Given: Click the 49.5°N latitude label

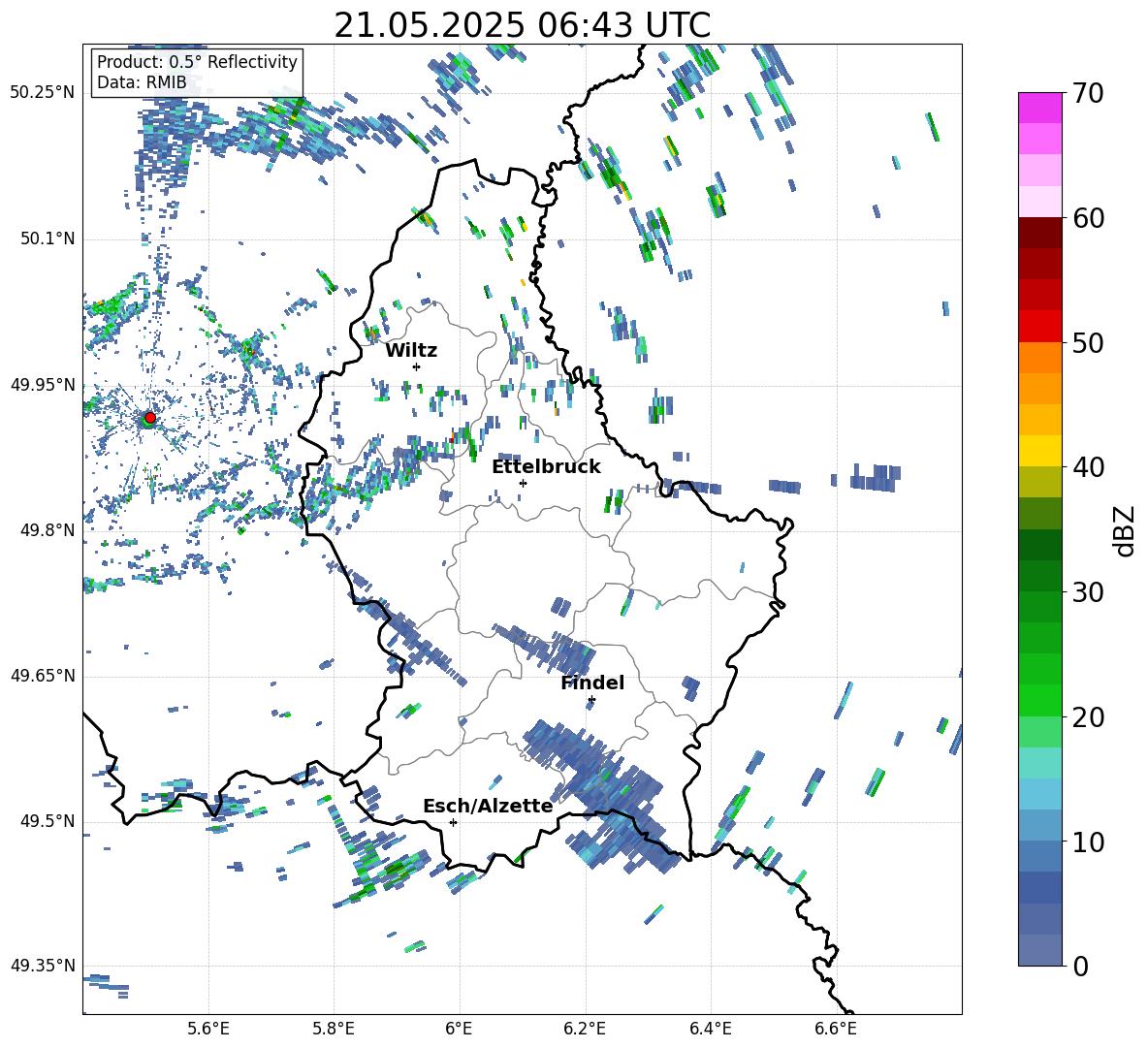Looking at the screenshot, I should 47,821.
